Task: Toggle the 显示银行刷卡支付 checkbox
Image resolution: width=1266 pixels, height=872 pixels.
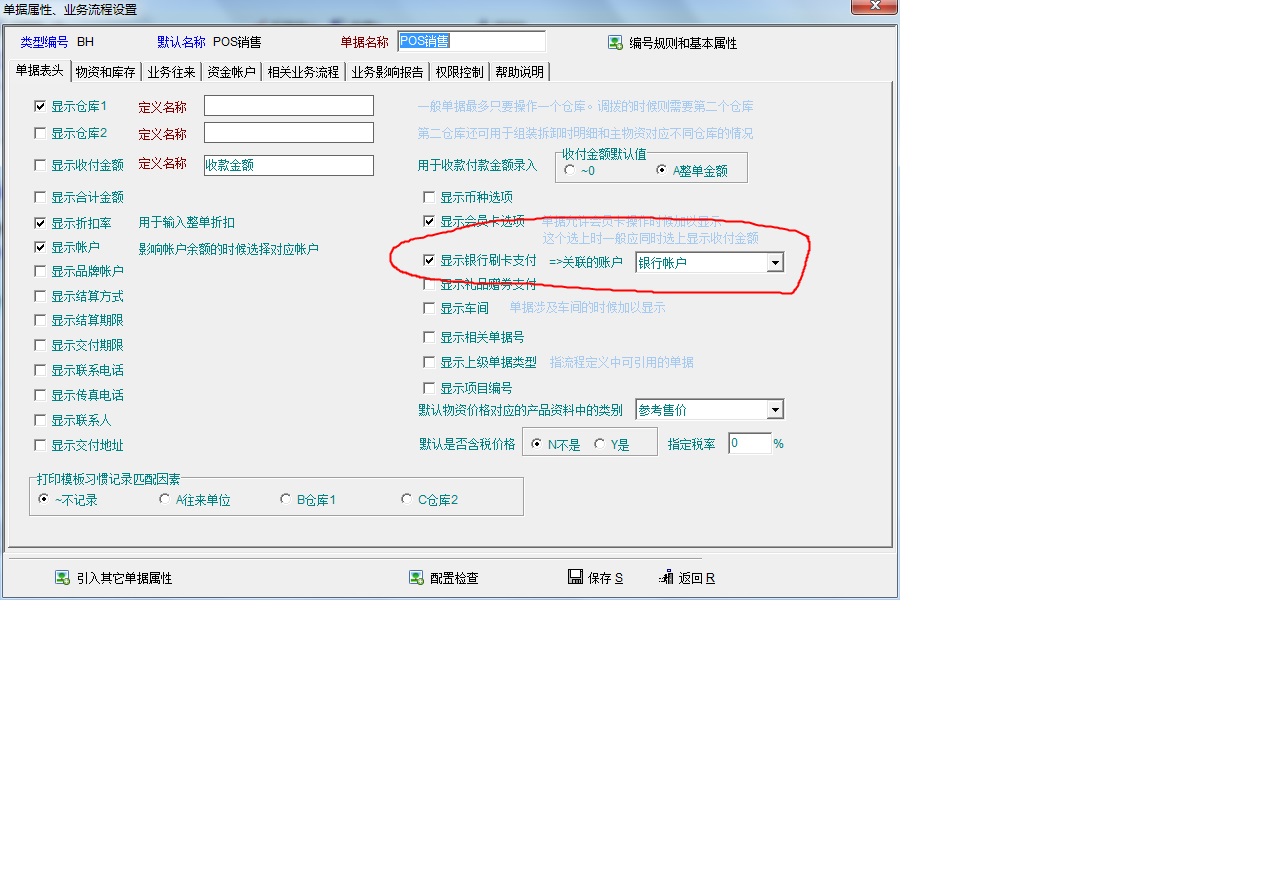Action: 429,260
